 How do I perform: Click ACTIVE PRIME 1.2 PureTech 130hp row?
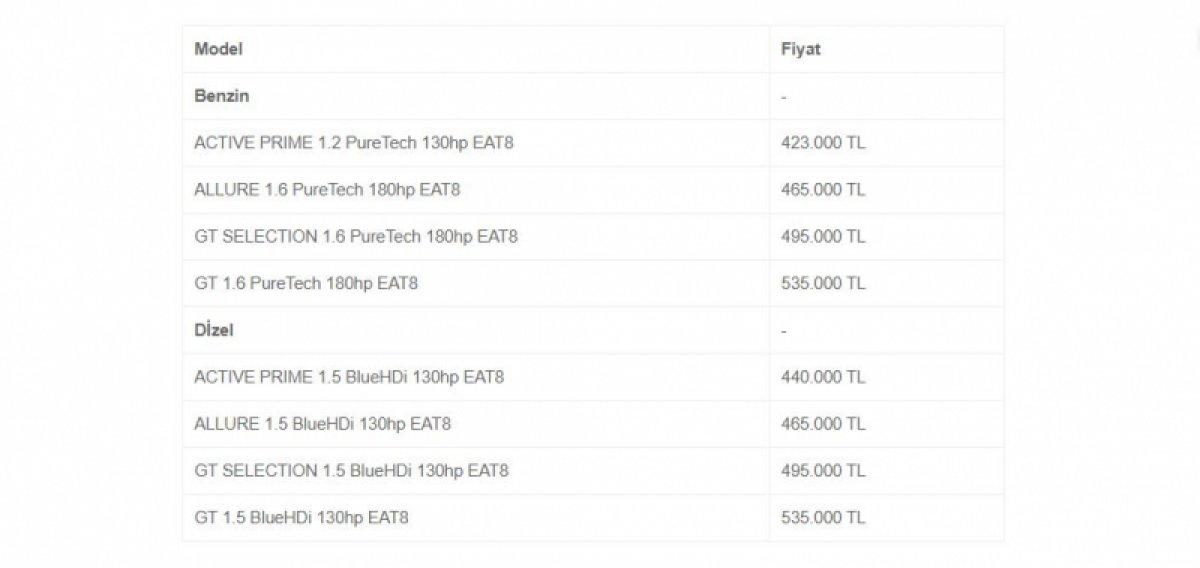pos(354,143)
